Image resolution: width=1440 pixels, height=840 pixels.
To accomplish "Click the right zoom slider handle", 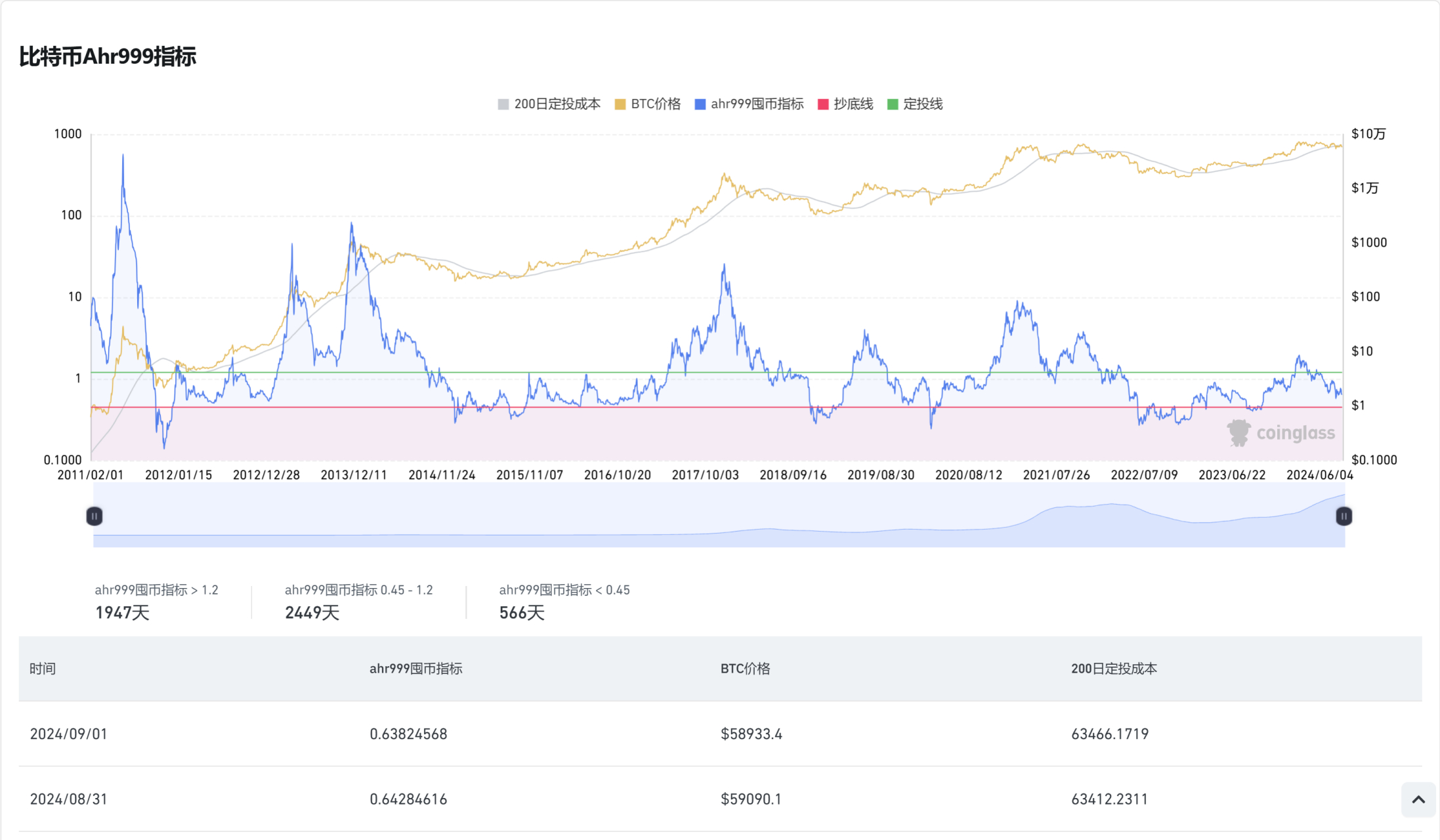I will (x=1344, y=516).
